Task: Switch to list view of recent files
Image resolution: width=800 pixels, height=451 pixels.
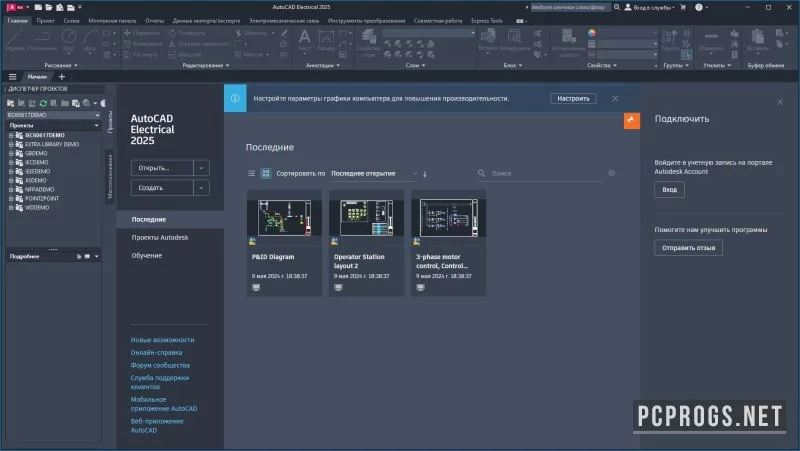Action: pos(252,173)
